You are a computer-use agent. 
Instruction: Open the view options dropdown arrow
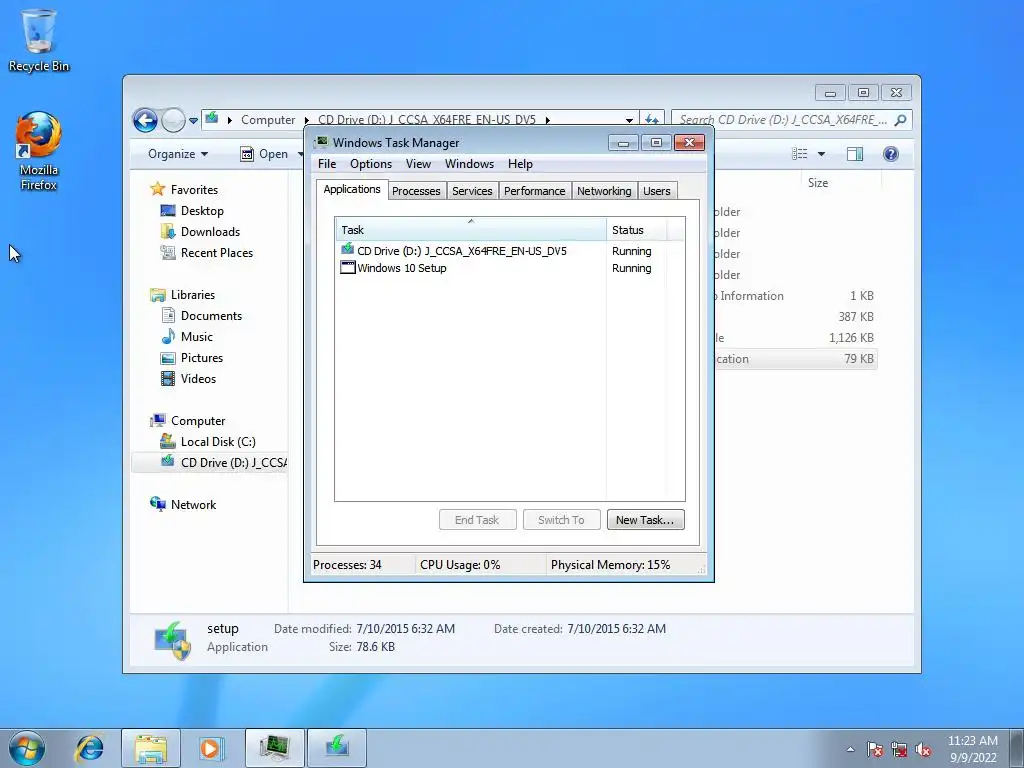[822, 154]
